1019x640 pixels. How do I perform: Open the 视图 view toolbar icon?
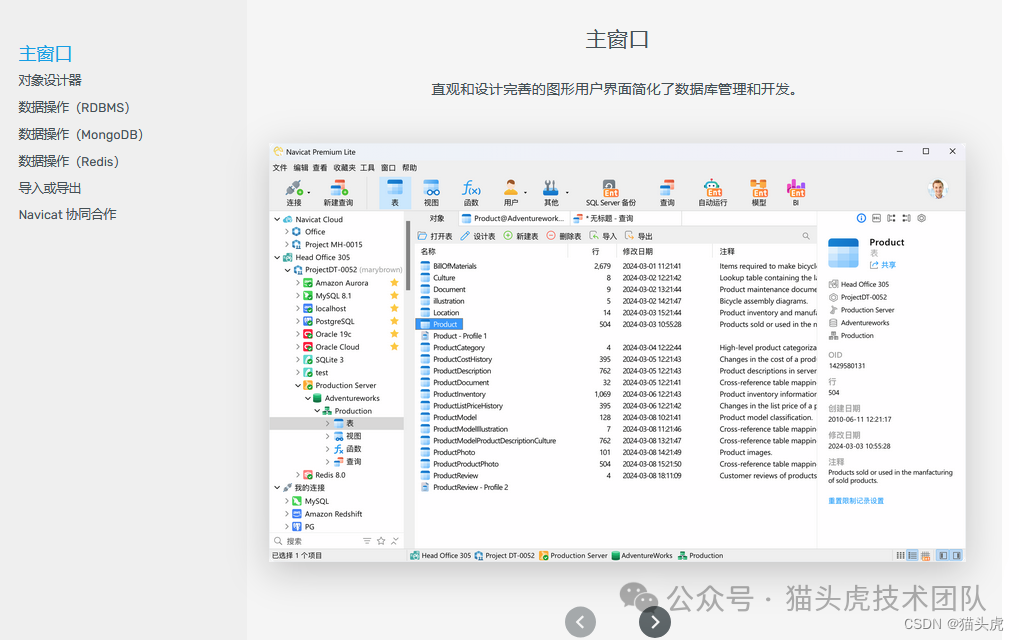(x=432, y=193)
